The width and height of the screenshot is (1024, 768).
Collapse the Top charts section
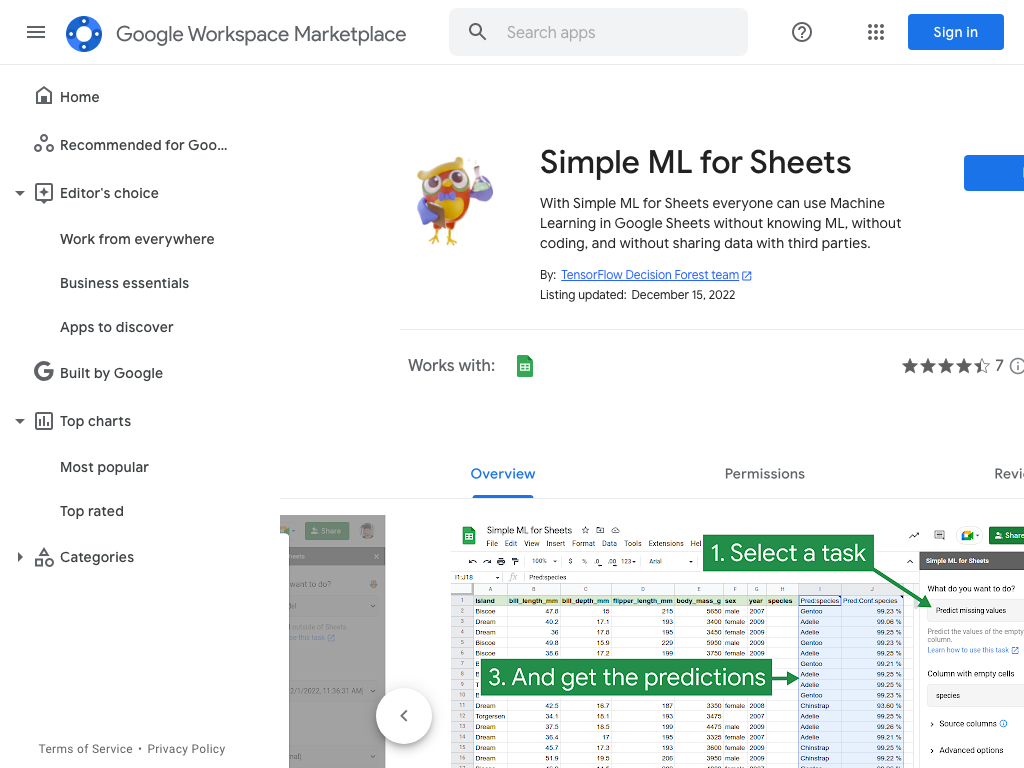[x=20, y=421]
